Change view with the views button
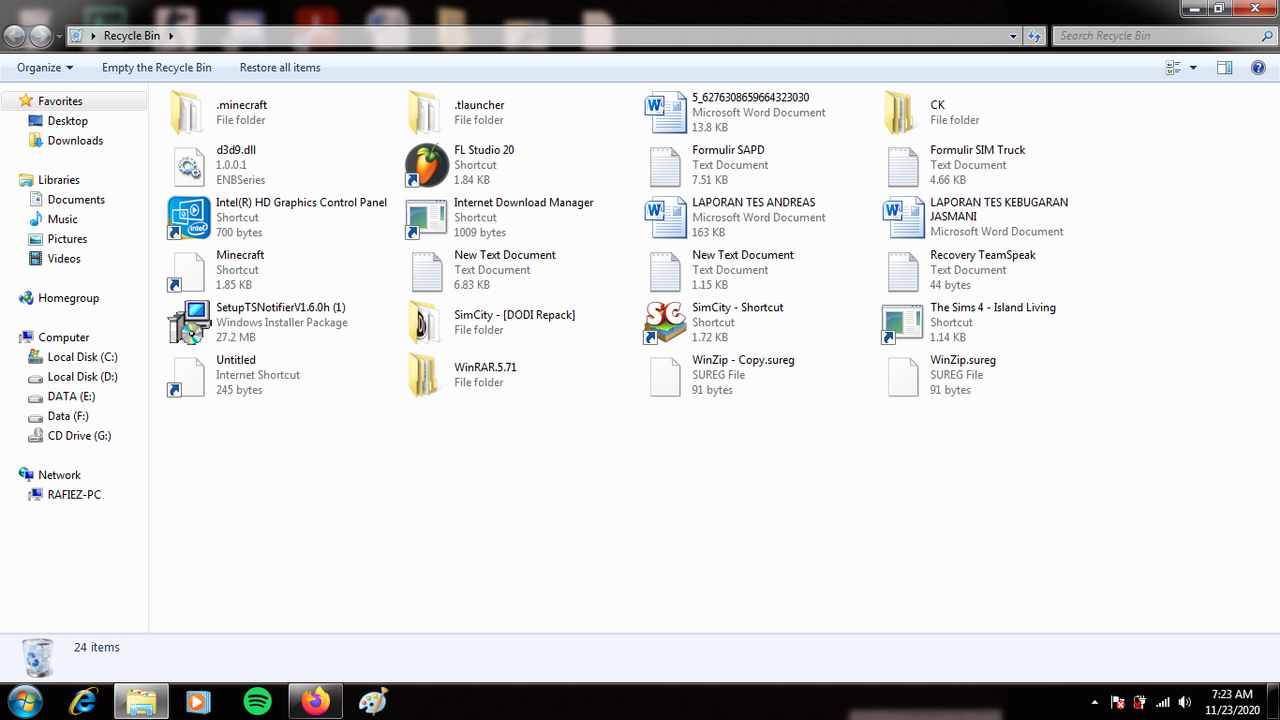Screen dimensions: 1280x720 pos(1174,68)
